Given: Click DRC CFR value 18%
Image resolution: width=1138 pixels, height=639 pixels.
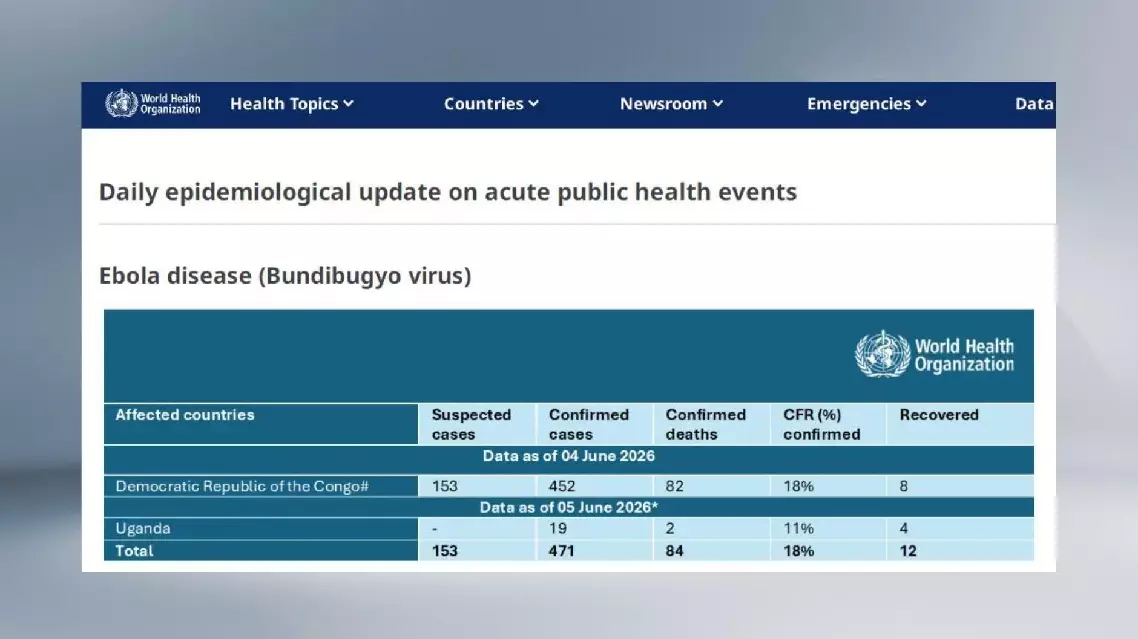Looking at the screenshot, I should click(x=798, y=487).
